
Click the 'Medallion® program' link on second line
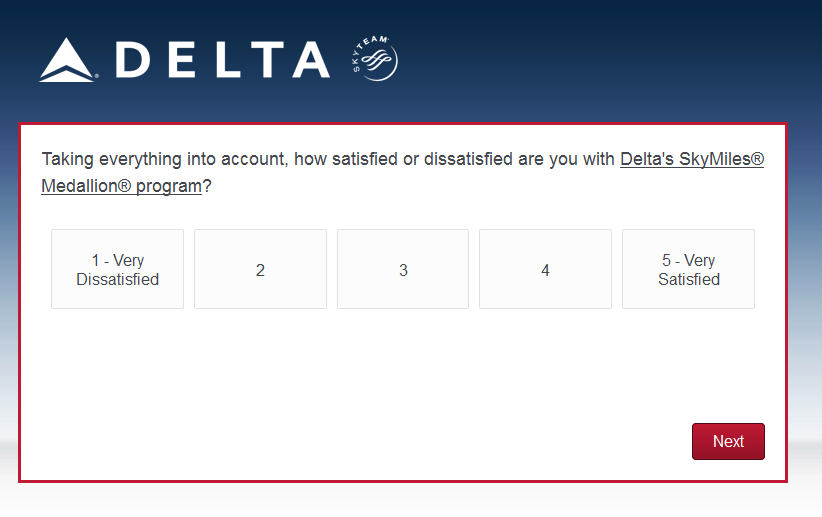click(x=121, y=186)
